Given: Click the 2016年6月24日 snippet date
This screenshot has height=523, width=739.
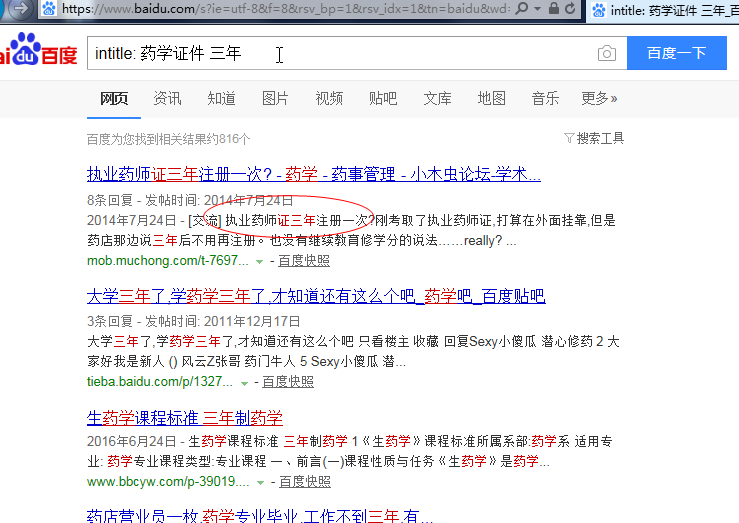Looking at the screenshot, I should (131, 441).
